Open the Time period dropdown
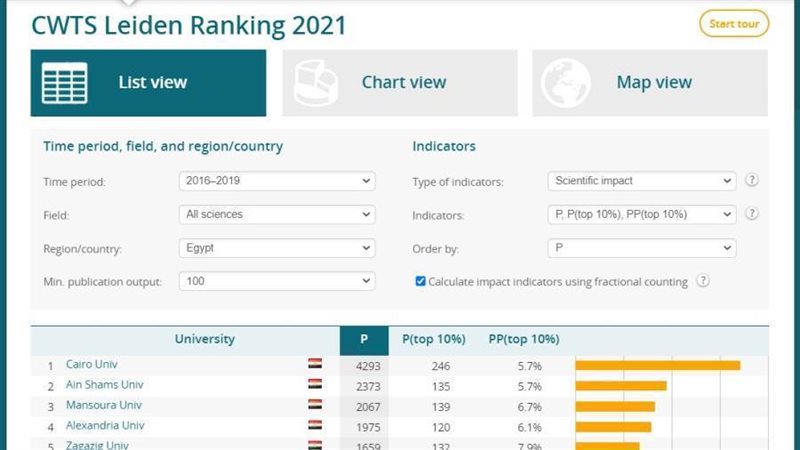The height and width of the screenshot is (450, 800). (277, 181)
